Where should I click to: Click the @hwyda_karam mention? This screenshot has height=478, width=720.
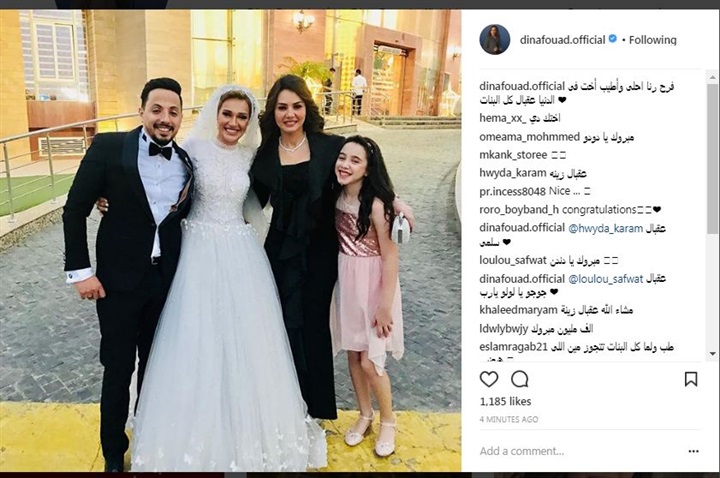pyautogui.click(x=606, y=228)
